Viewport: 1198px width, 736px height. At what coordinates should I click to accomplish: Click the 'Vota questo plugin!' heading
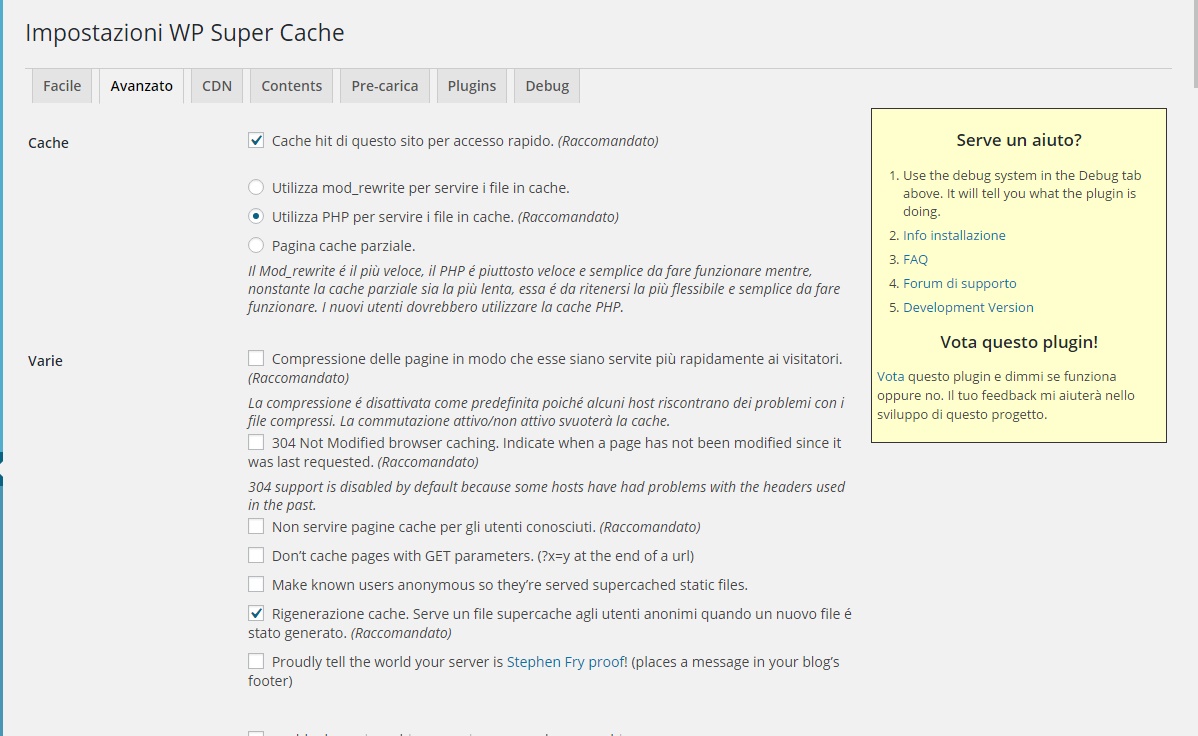pyautogui.click(x=1019, y=342)
